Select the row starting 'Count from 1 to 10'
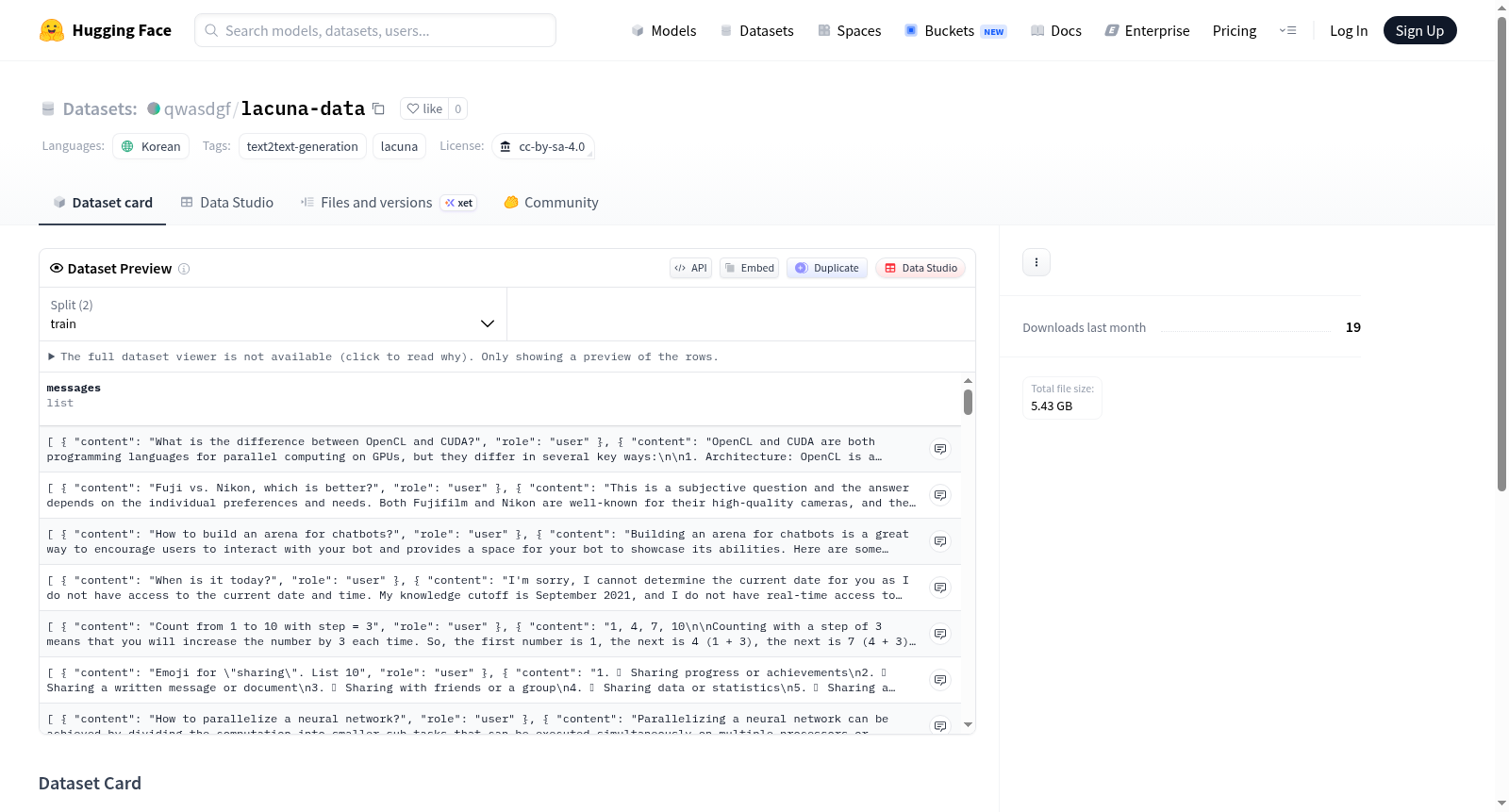This screenshot has width=1509, height=812. pyautogui.click(x=500, y=634)
